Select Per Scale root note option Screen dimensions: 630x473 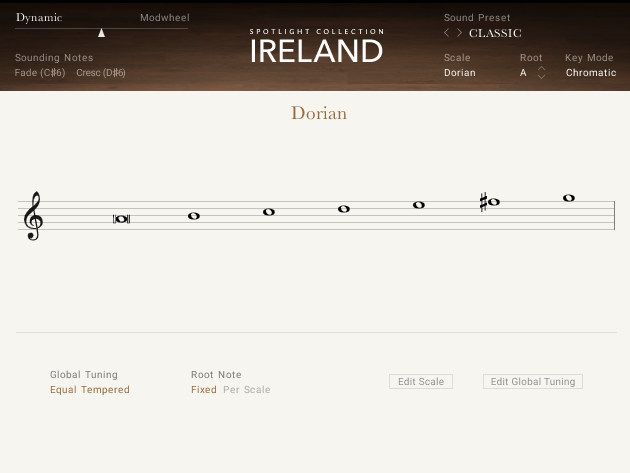click(x=247, y=390)
